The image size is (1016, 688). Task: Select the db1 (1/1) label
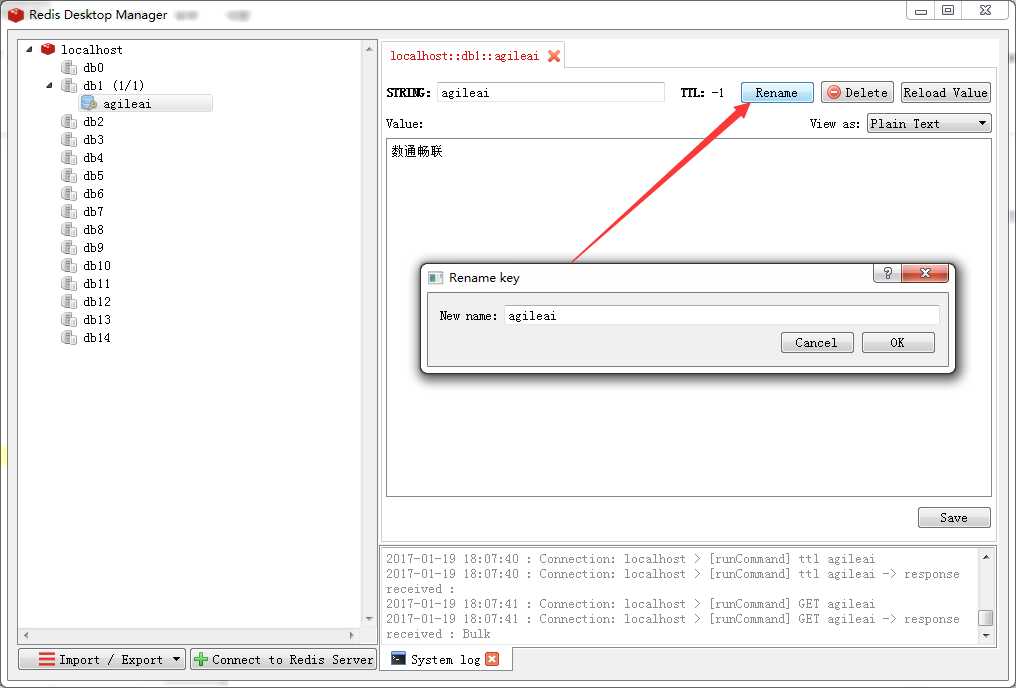coord(113,86)
